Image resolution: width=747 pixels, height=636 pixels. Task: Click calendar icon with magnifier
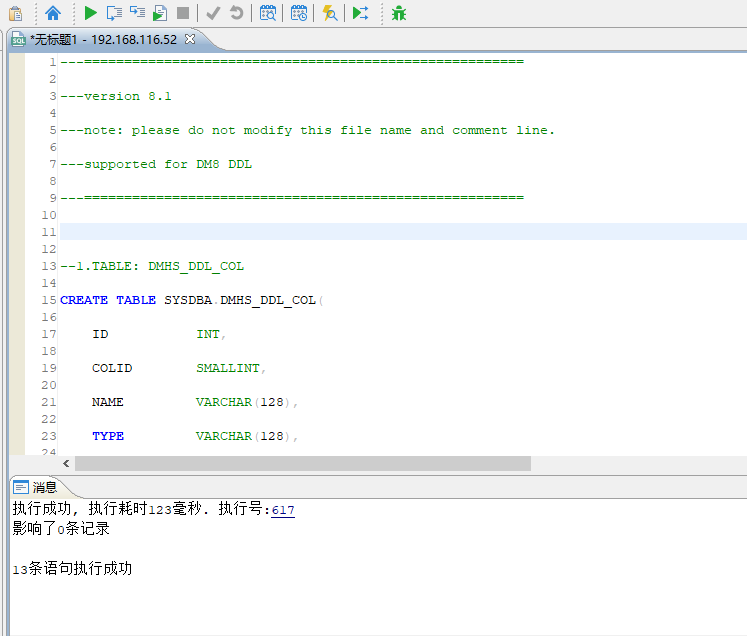click(x=268, y=13)
